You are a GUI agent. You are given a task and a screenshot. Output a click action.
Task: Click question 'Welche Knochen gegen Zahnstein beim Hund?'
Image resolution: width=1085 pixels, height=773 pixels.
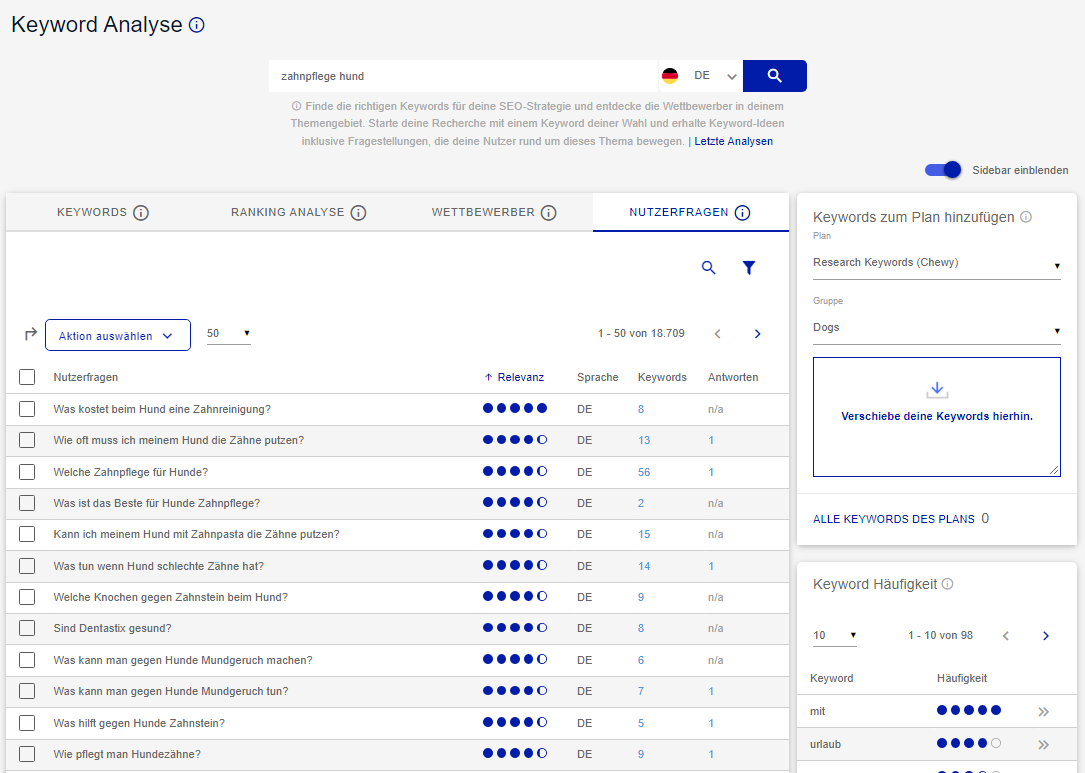click(x=170, y=597)
